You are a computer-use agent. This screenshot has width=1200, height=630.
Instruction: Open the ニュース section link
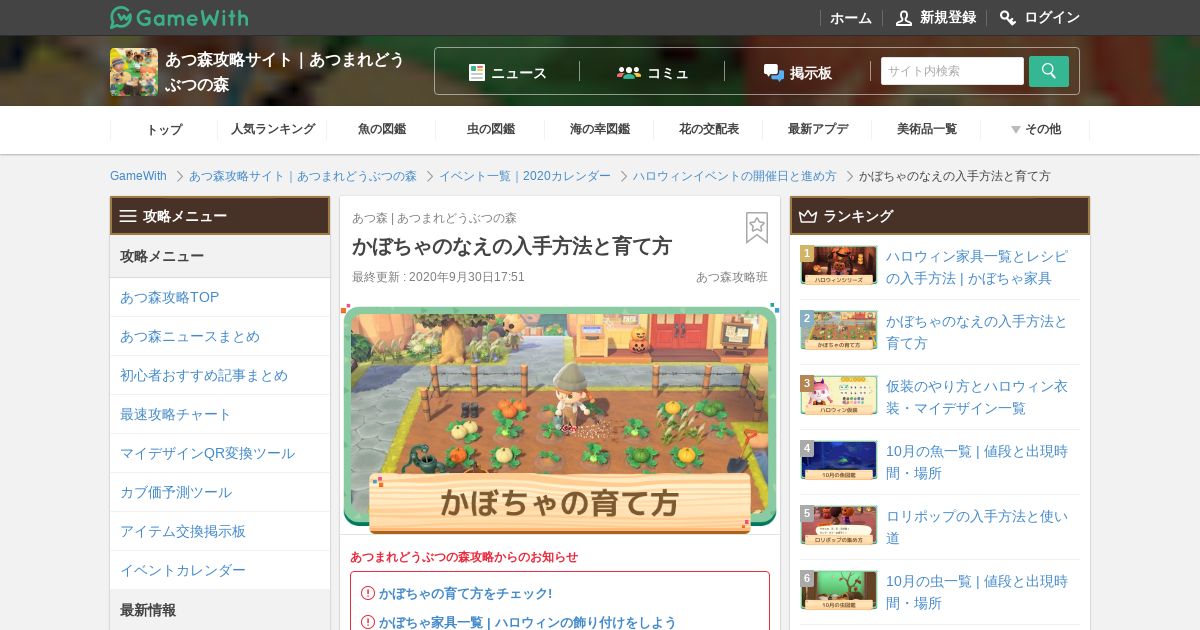508,72
